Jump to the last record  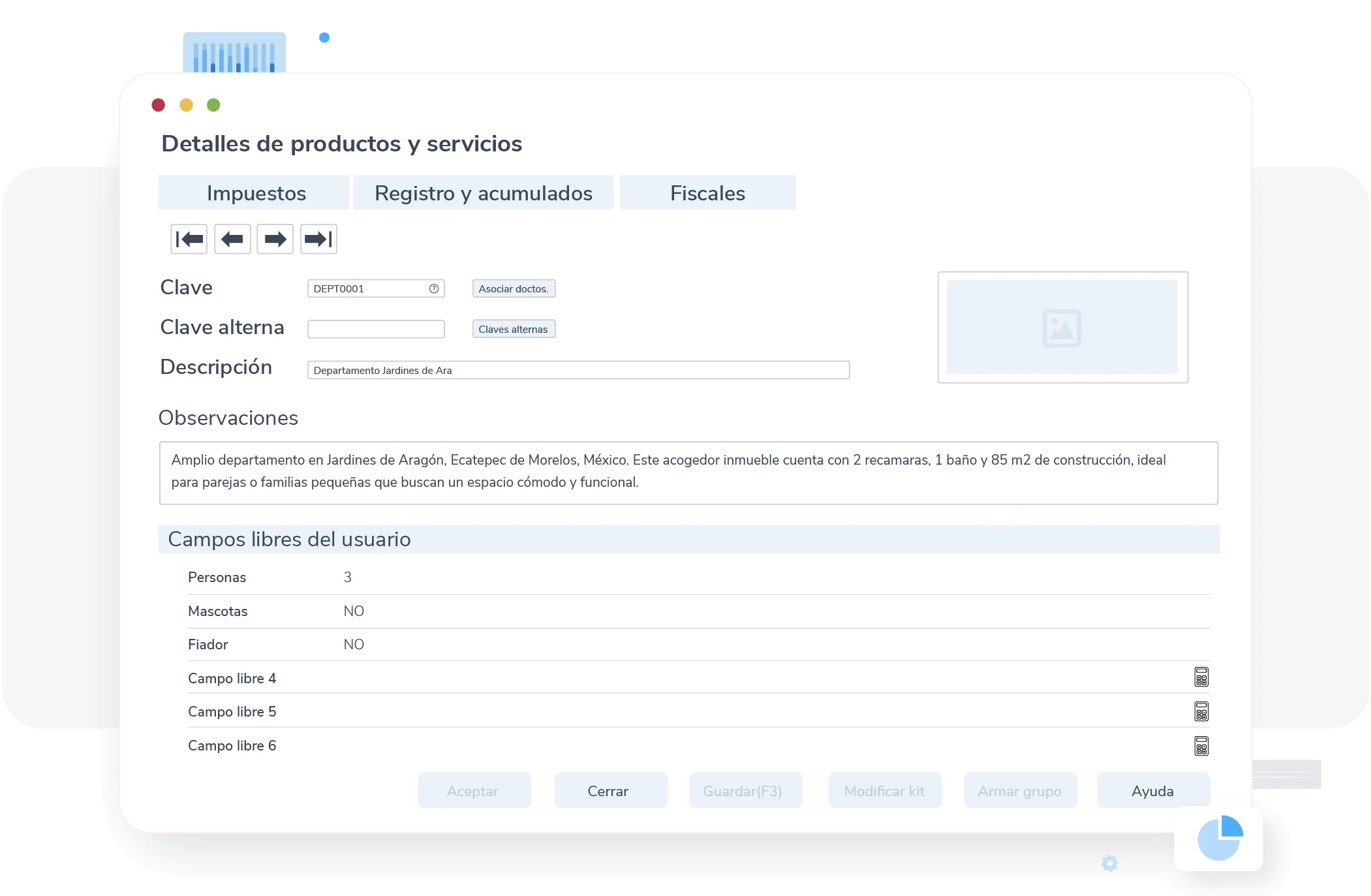[x=318, y=239]
